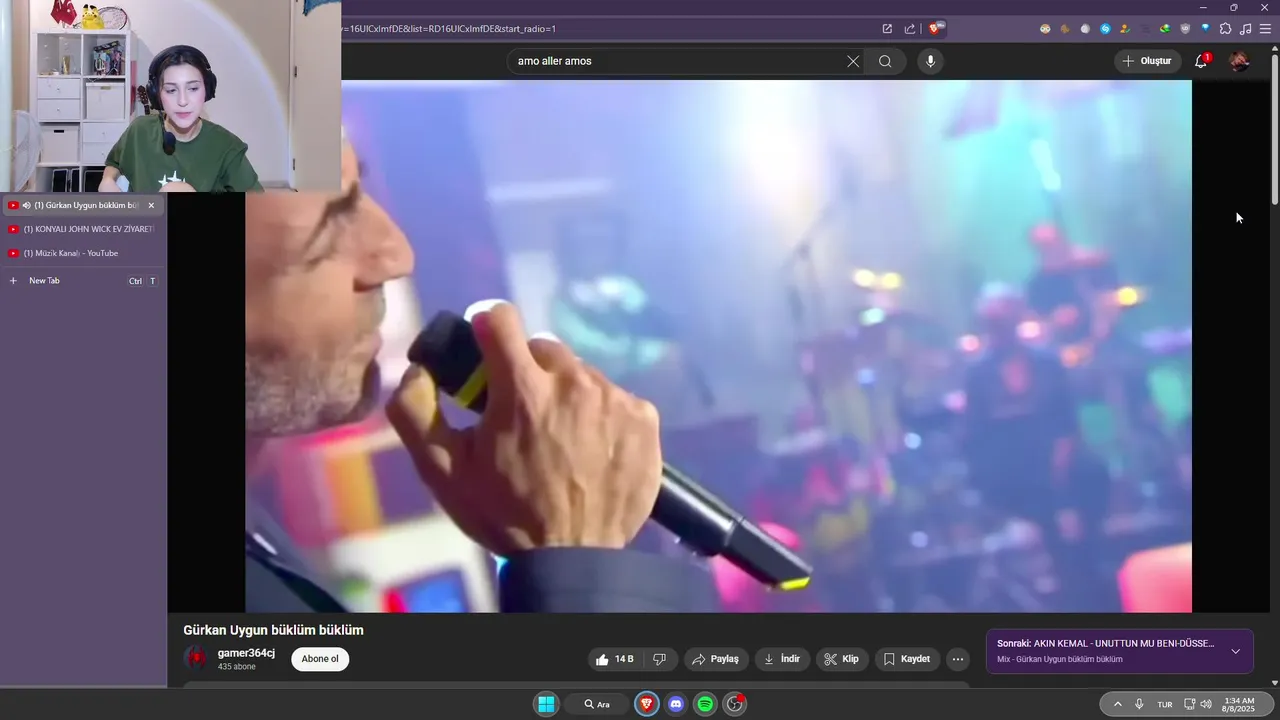Open OBS Studio from the taskbar

pos(735,704)
